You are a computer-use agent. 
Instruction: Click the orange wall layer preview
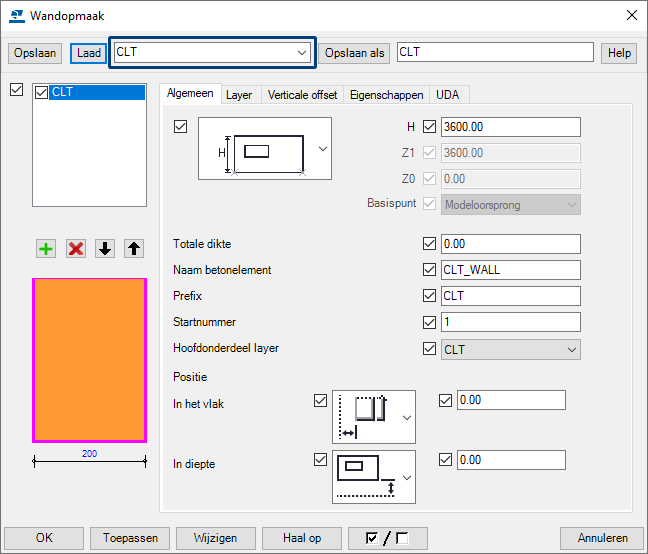pos(90,360)
